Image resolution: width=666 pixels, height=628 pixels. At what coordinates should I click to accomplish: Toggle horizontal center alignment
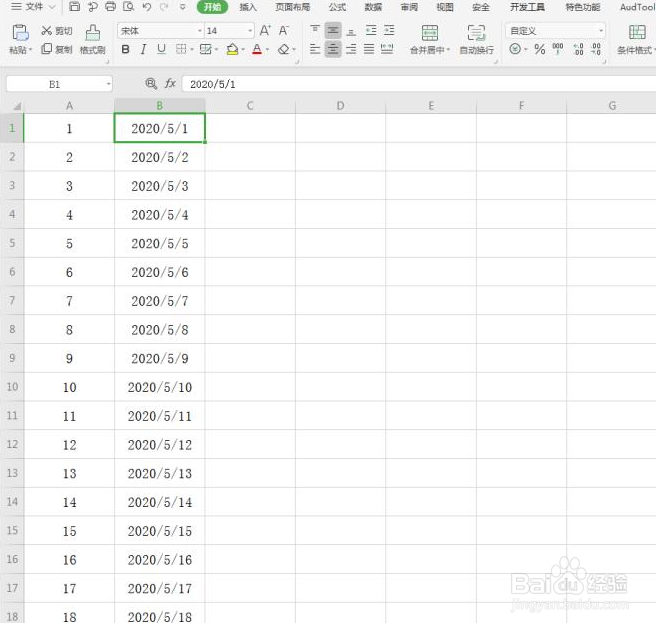[x=333, y=49]
